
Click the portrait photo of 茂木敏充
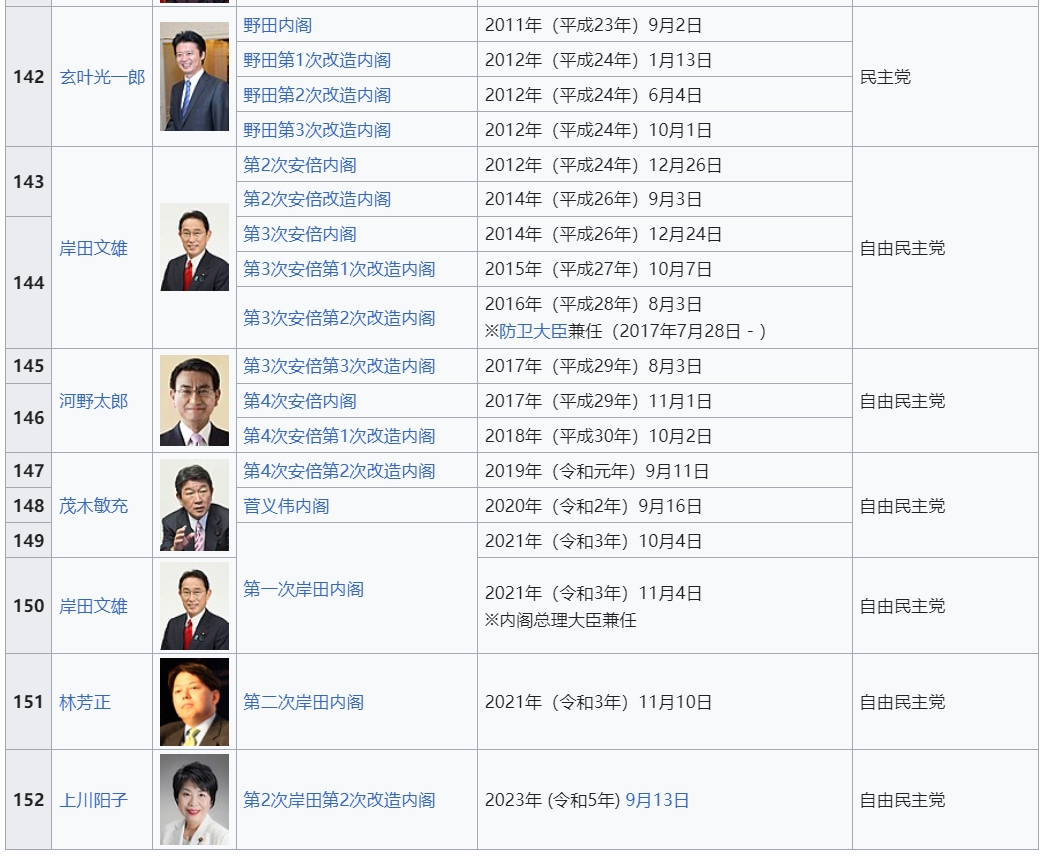(194, 505)
